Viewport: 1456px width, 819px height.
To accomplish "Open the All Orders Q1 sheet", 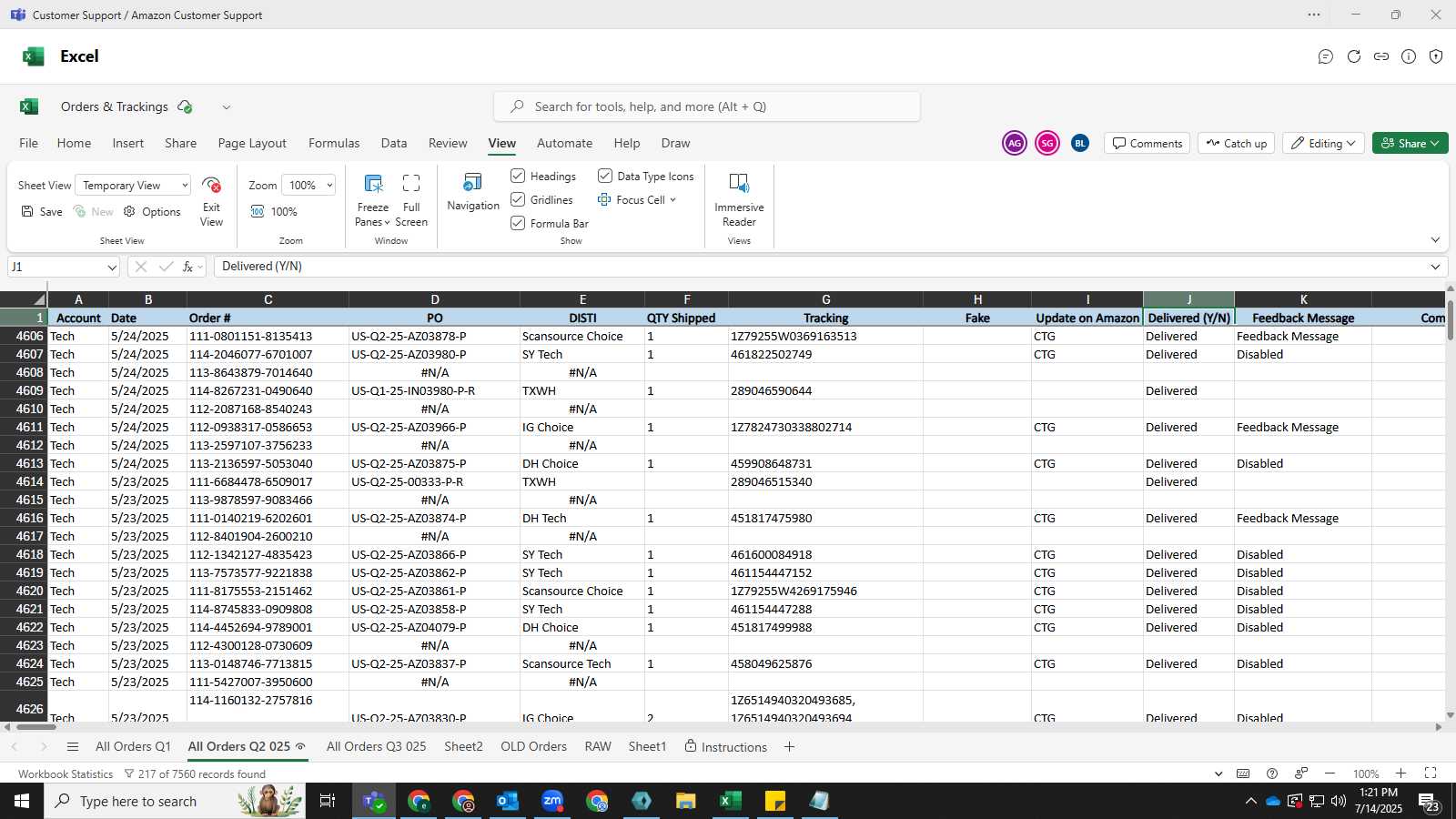I will coord(133,746).
